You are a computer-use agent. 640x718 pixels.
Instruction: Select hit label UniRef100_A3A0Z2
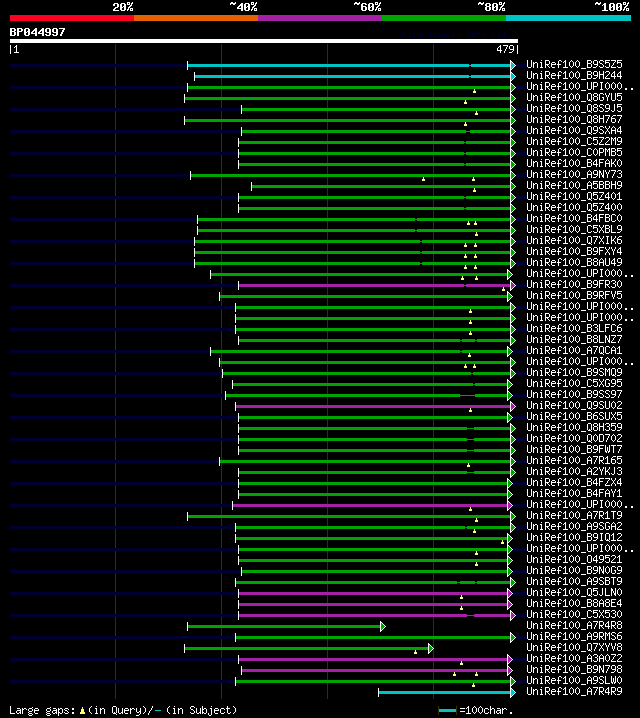pos(574,658)
